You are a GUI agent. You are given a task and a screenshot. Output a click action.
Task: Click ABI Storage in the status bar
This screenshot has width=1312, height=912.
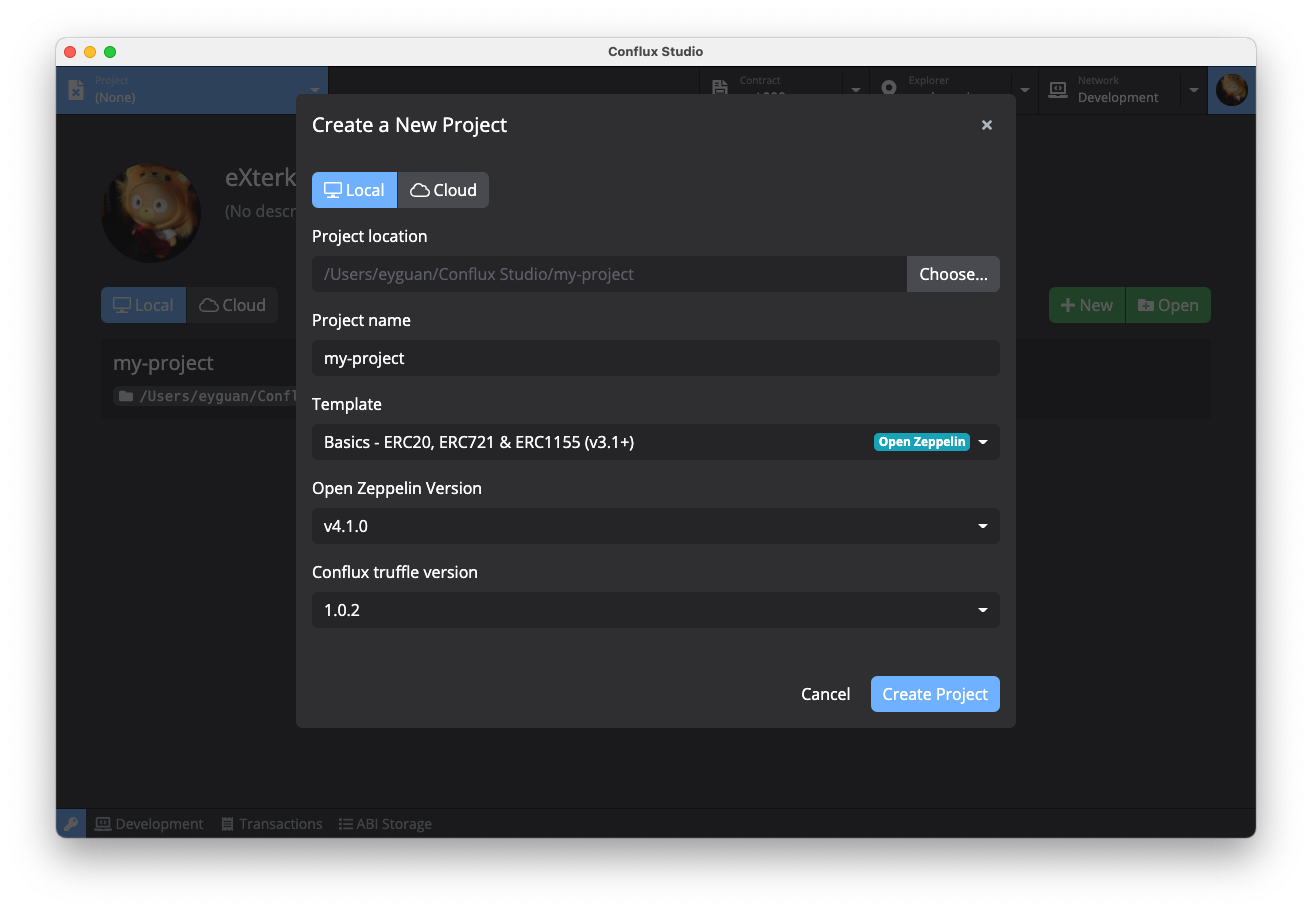[385, 824]
